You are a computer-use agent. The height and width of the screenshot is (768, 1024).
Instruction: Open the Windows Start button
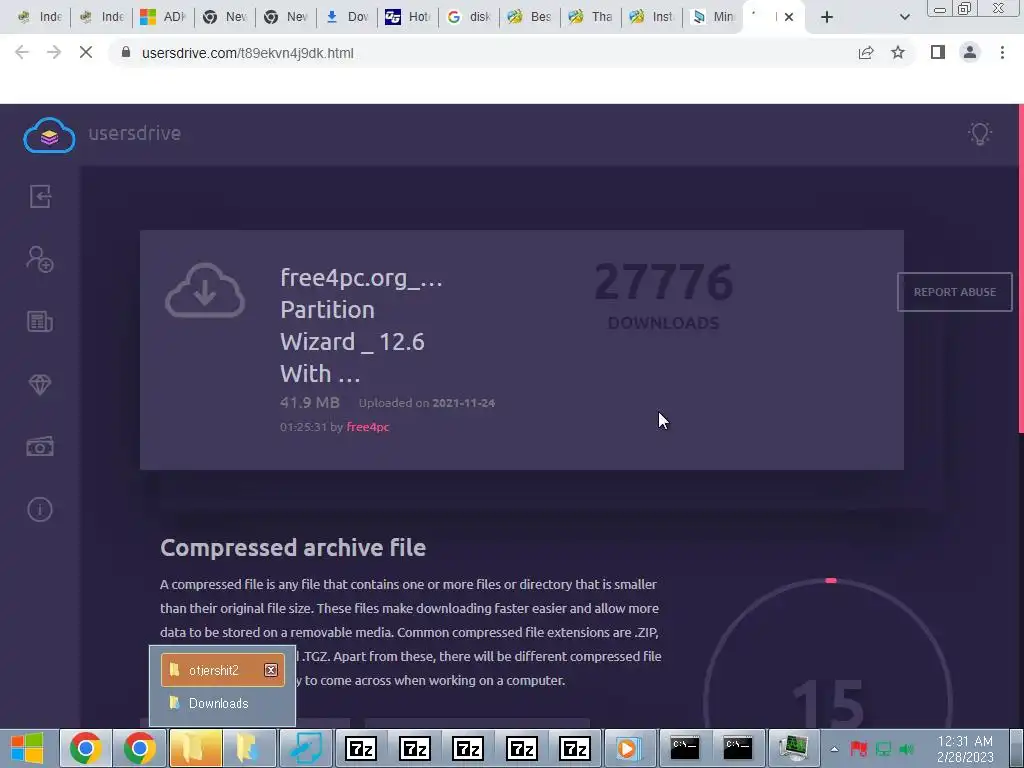click(x=27, y=748)
